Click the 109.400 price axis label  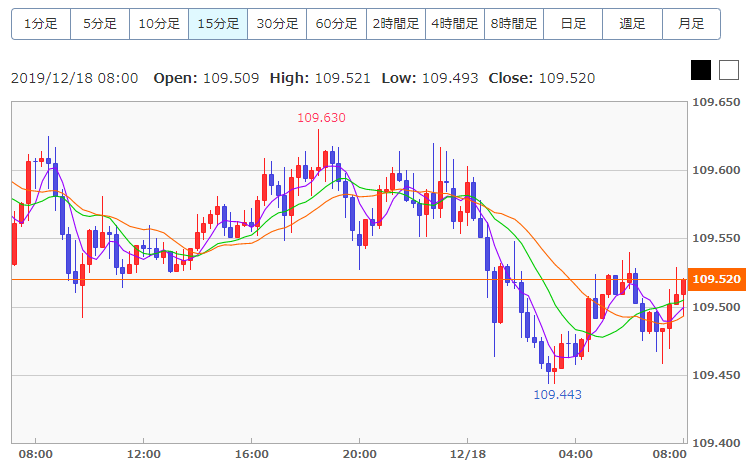pos(716,443)
